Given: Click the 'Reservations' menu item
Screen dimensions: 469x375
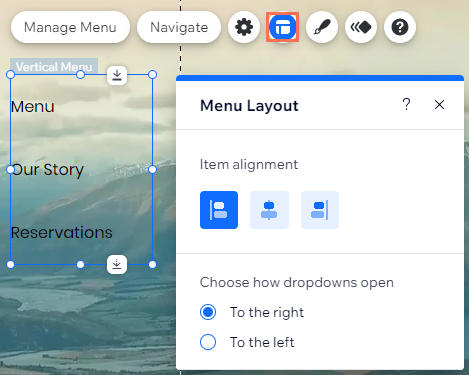Looking at the screenshot, I should point(62,233).
